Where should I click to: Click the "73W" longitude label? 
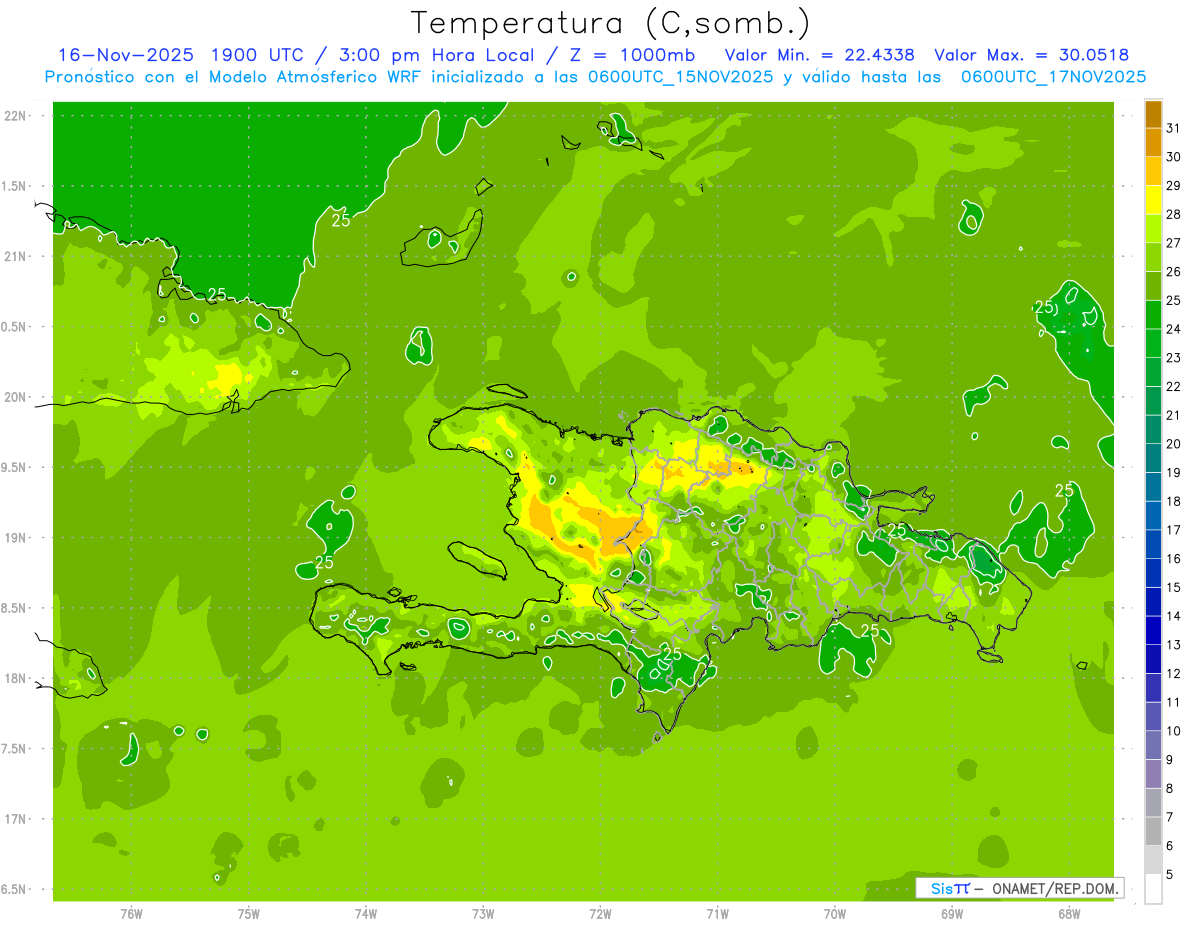tap(483, 914)
